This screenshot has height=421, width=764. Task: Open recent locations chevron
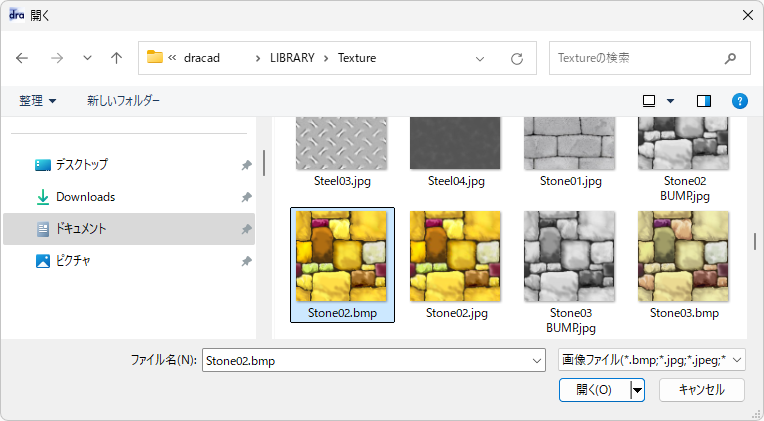pos(87,58)
